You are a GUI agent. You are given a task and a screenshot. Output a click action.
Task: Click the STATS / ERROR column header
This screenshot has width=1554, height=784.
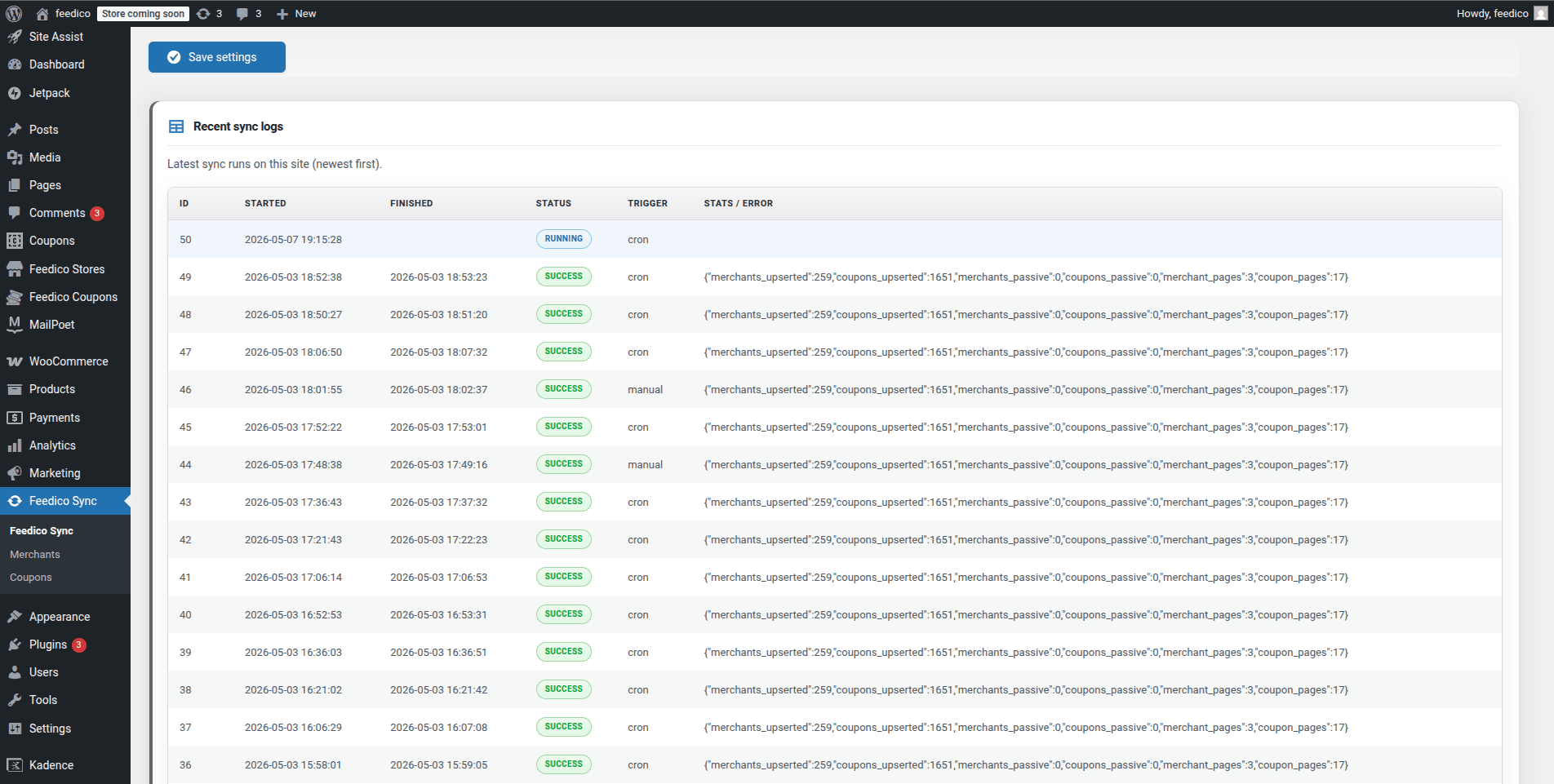[738, 203]
